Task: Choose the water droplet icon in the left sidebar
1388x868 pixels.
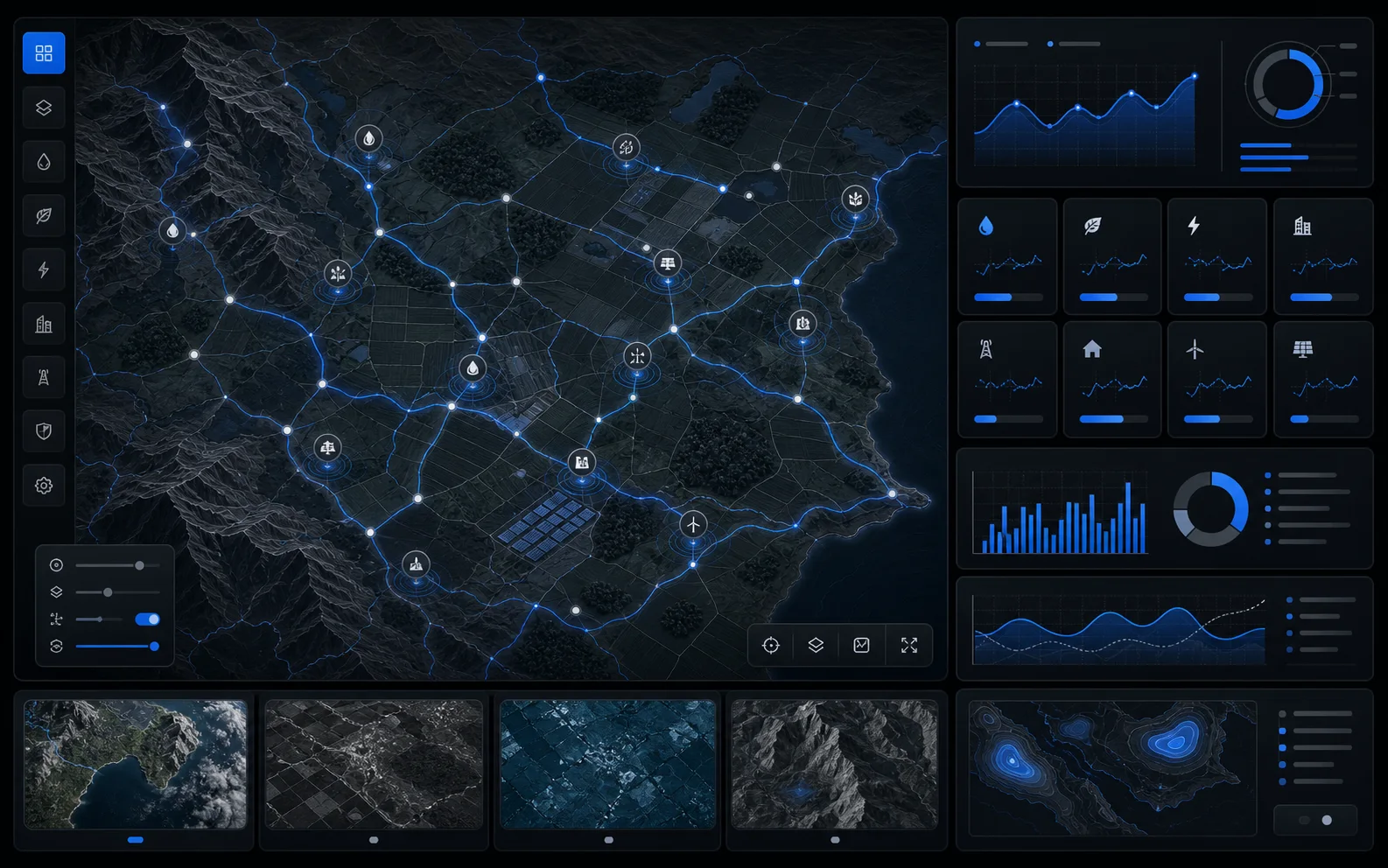Action: [x=44, y=162]
